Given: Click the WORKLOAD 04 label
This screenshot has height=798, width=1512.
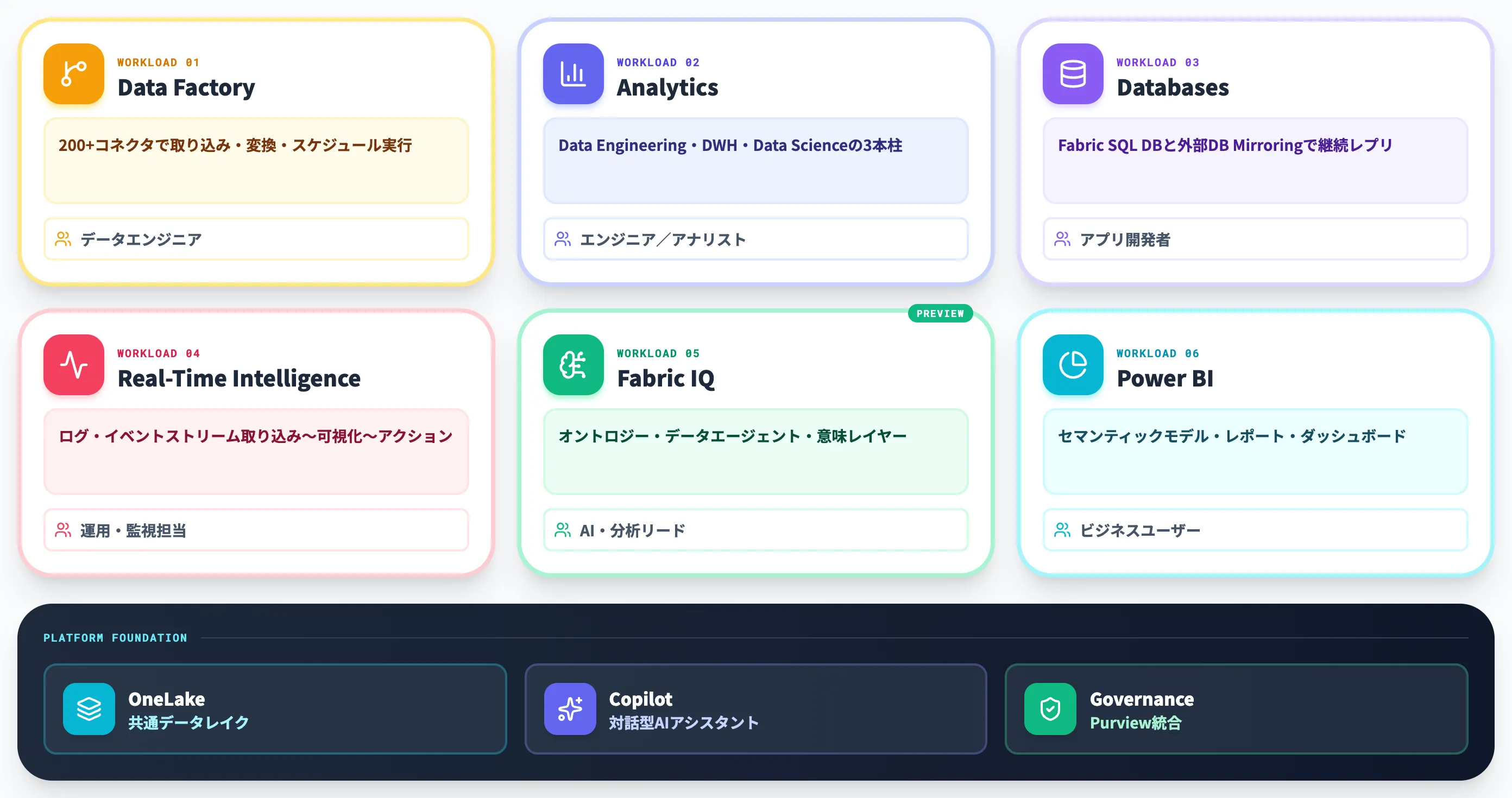Looking at the screenshot, I should click(159, 353).
